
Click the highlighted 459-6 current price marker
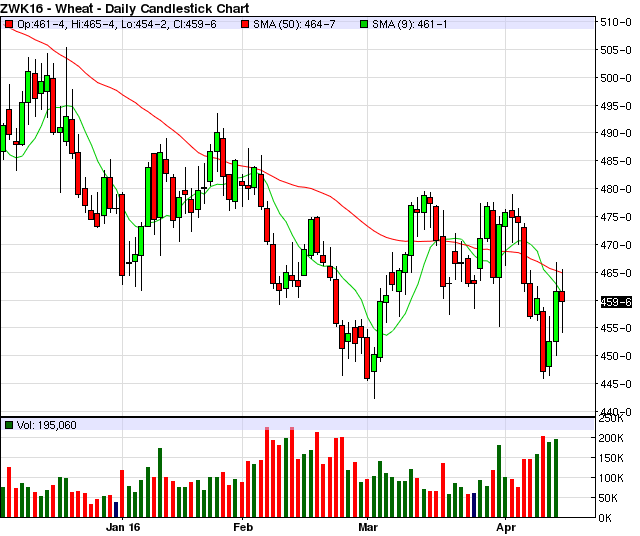(616, 302)
